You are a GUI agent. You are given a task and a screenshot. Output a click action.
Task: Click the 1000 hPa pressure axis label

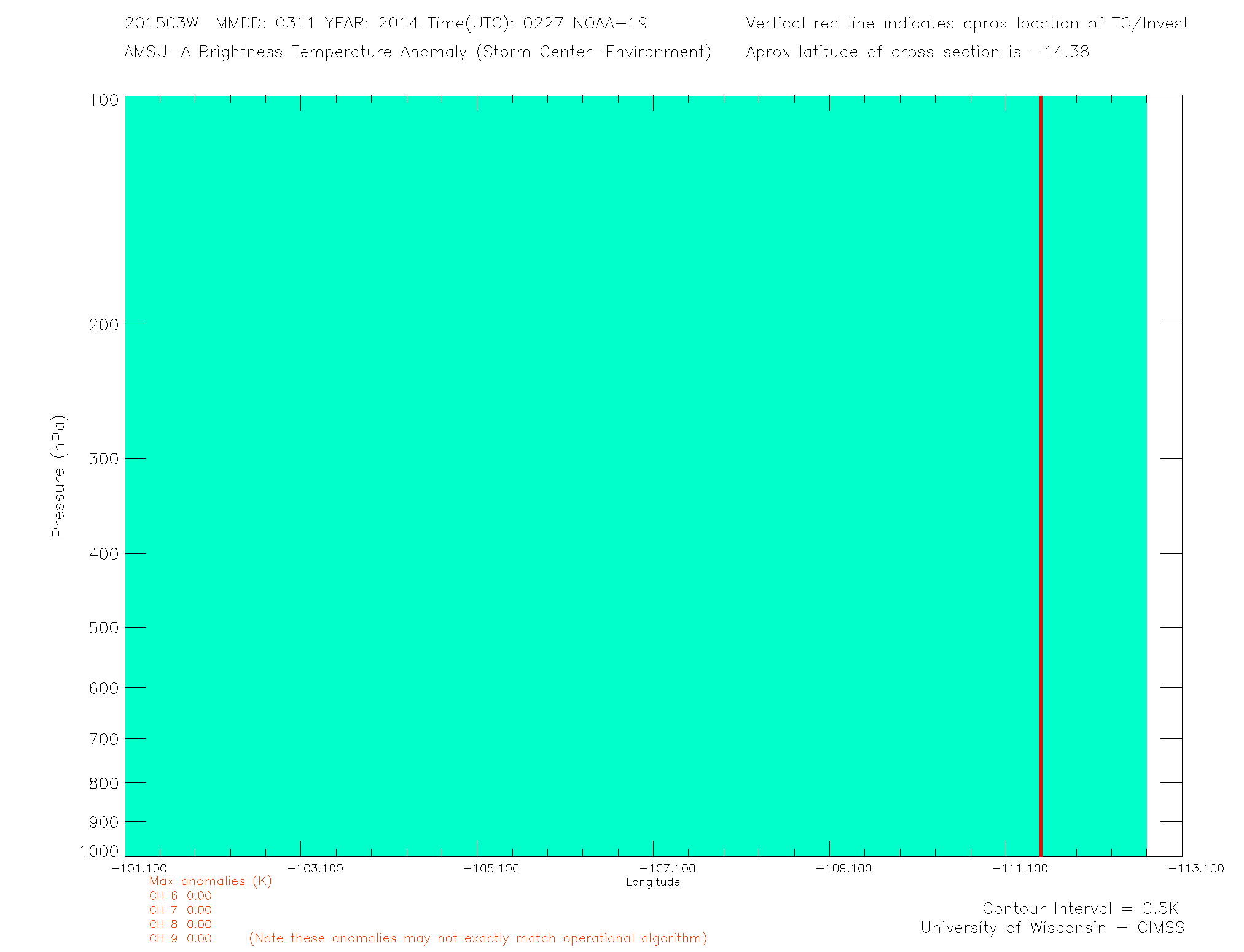tap(99, 851)
